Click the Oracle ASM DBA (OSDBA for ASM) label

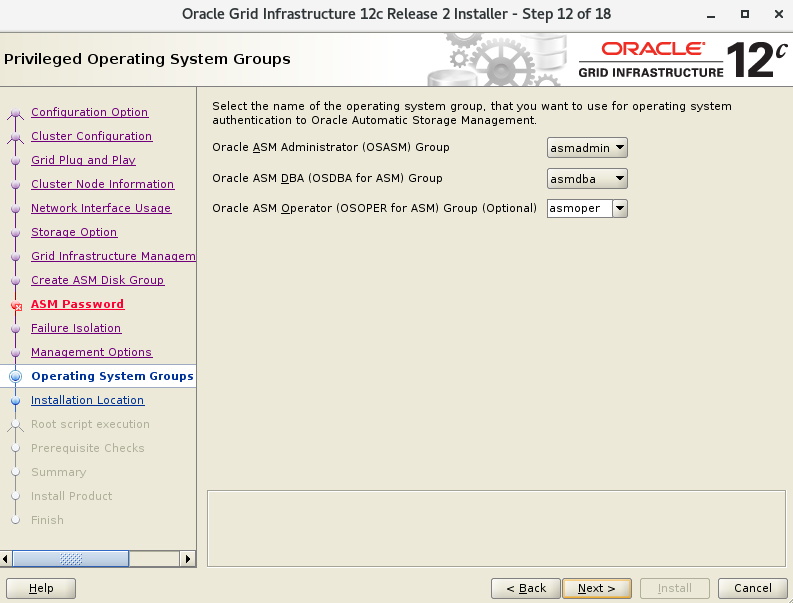pos(327,178)
